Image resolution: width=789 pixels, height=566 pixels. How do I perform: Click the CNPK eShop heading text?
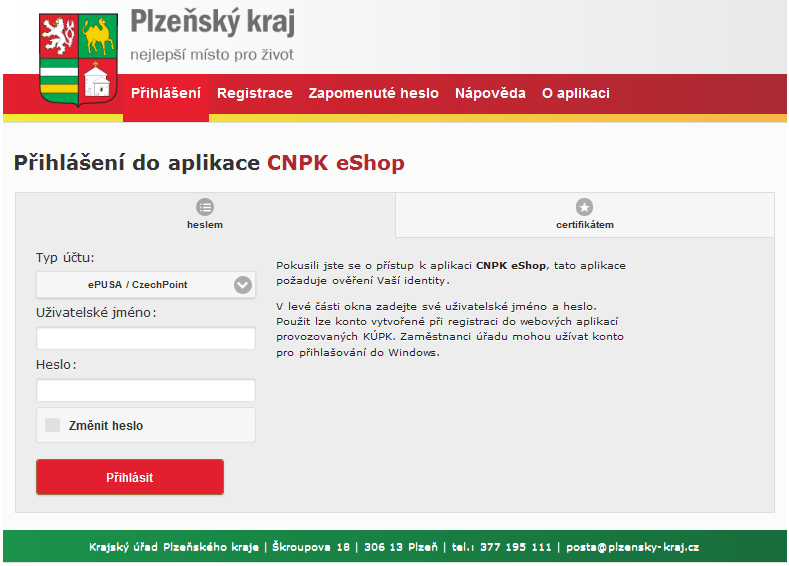click(336, 163)
